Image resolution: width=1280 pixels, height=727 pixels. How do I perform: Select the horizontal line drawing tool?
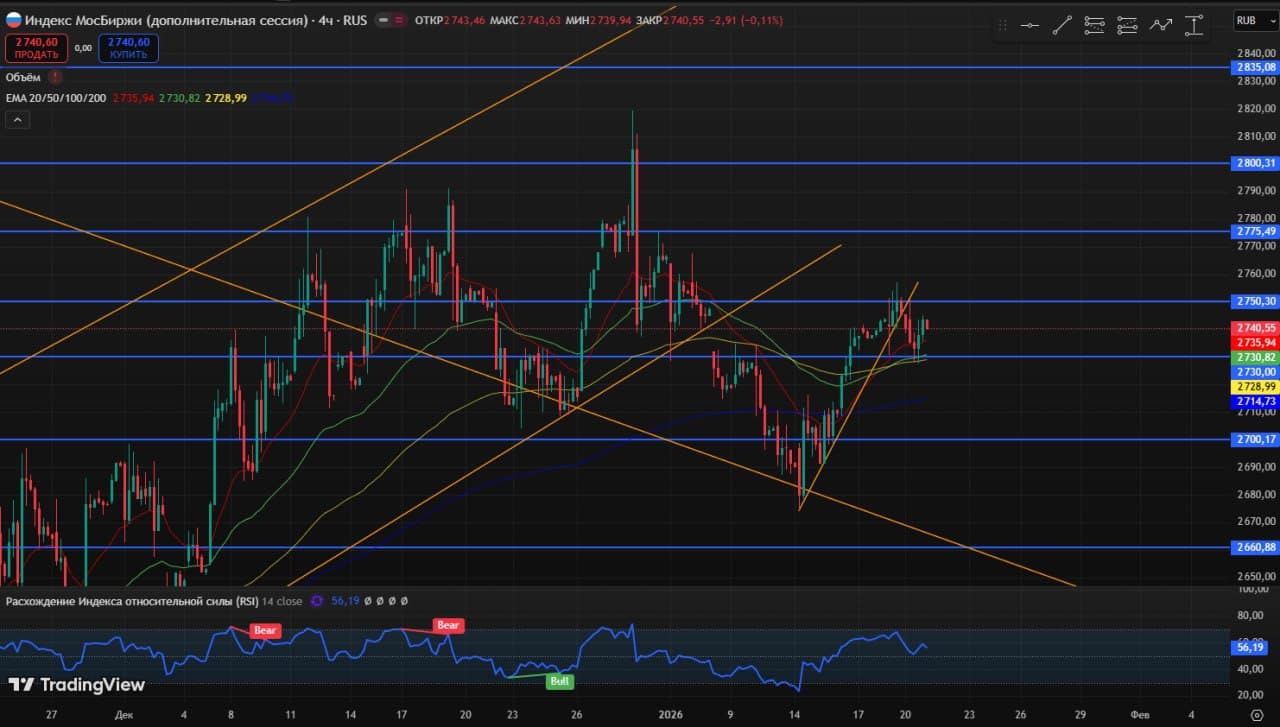(x=1029, y=26)
